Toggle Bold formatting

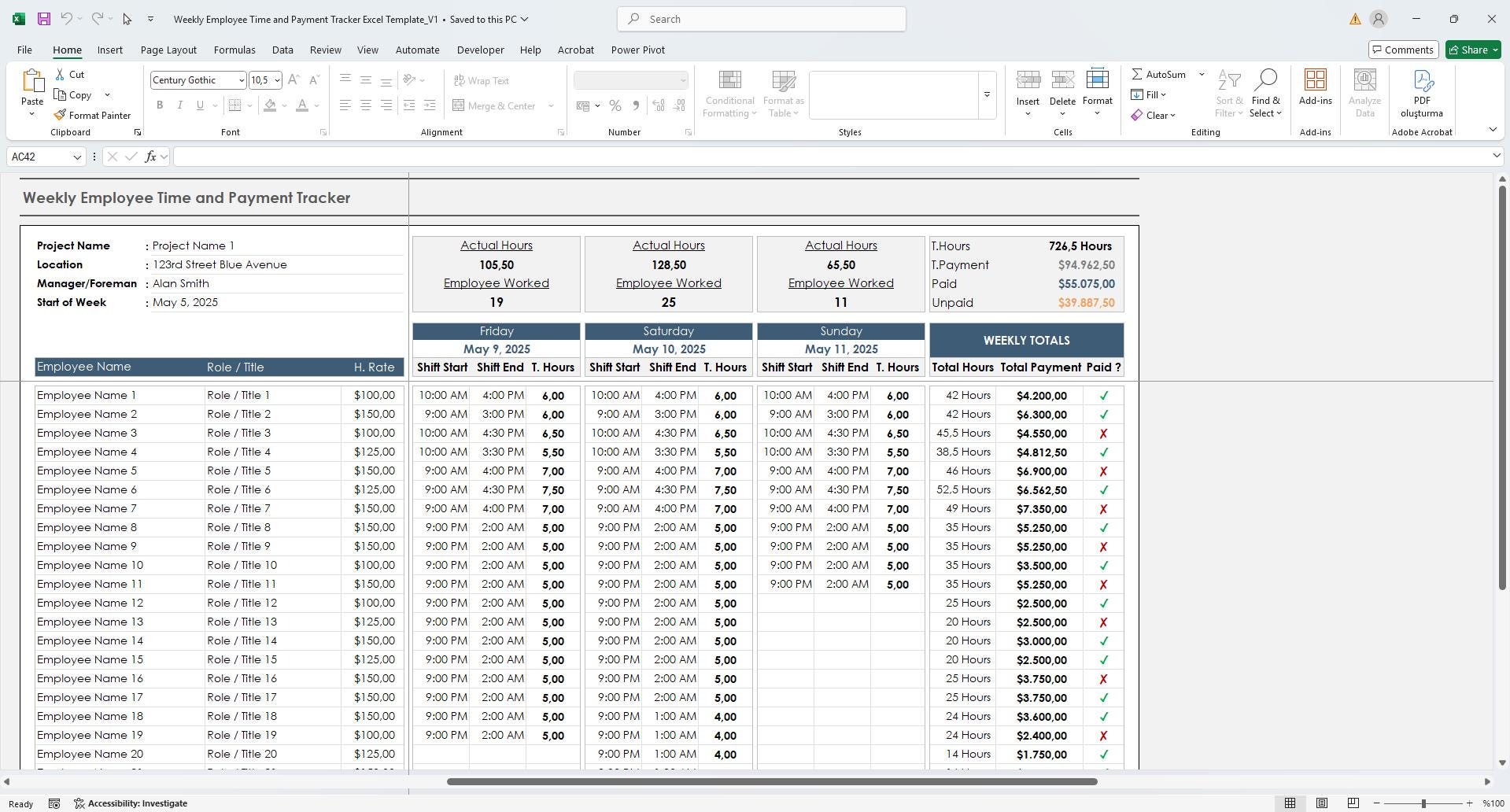[x=160, y=105]
